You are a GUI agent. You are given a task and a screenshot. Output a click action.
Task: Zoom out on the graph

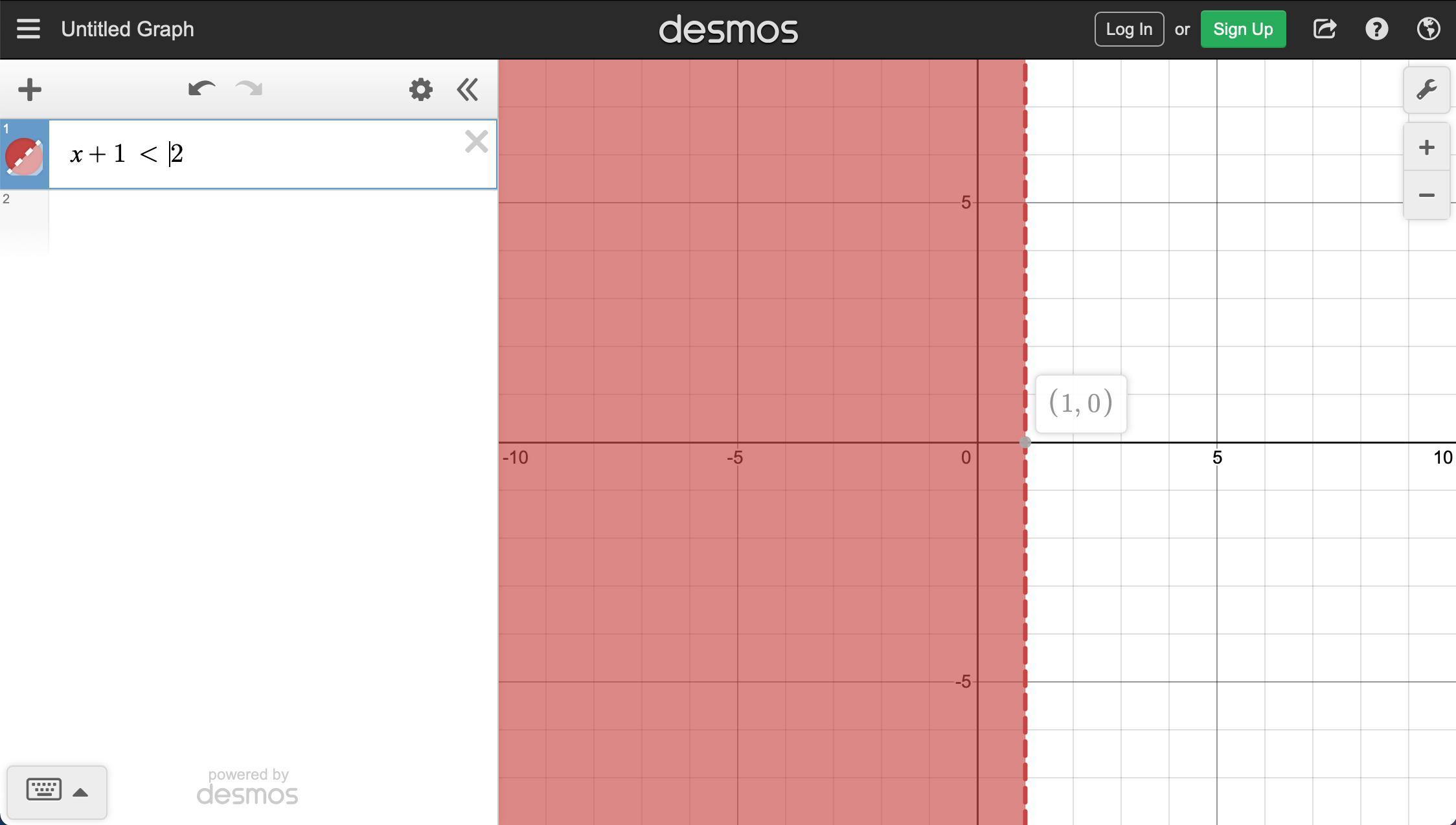(x=1426, y=195)
